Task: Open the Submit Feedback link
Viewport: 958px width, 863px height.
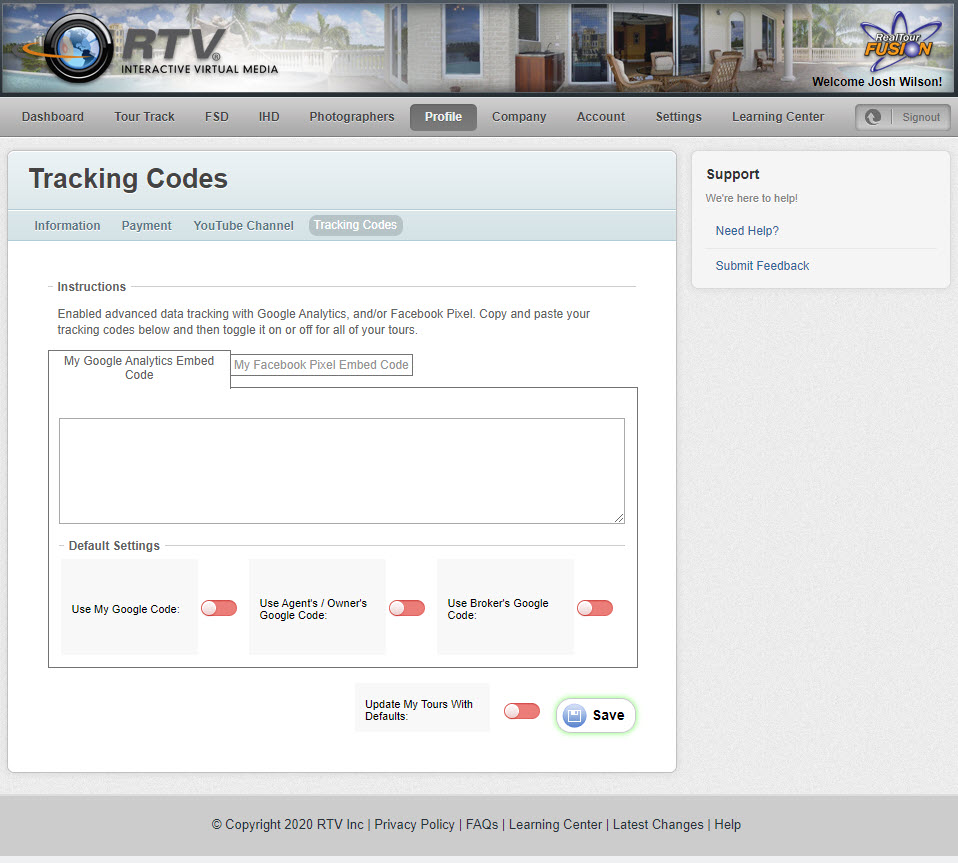Action: tap(762, 266)
